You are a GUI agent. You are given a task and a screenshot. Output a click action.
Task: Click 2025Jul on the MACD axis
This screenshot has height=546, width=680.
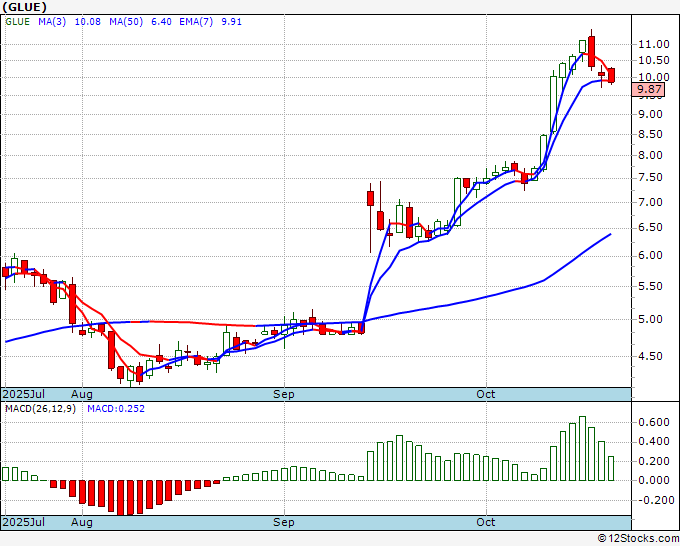pos(24,522)
